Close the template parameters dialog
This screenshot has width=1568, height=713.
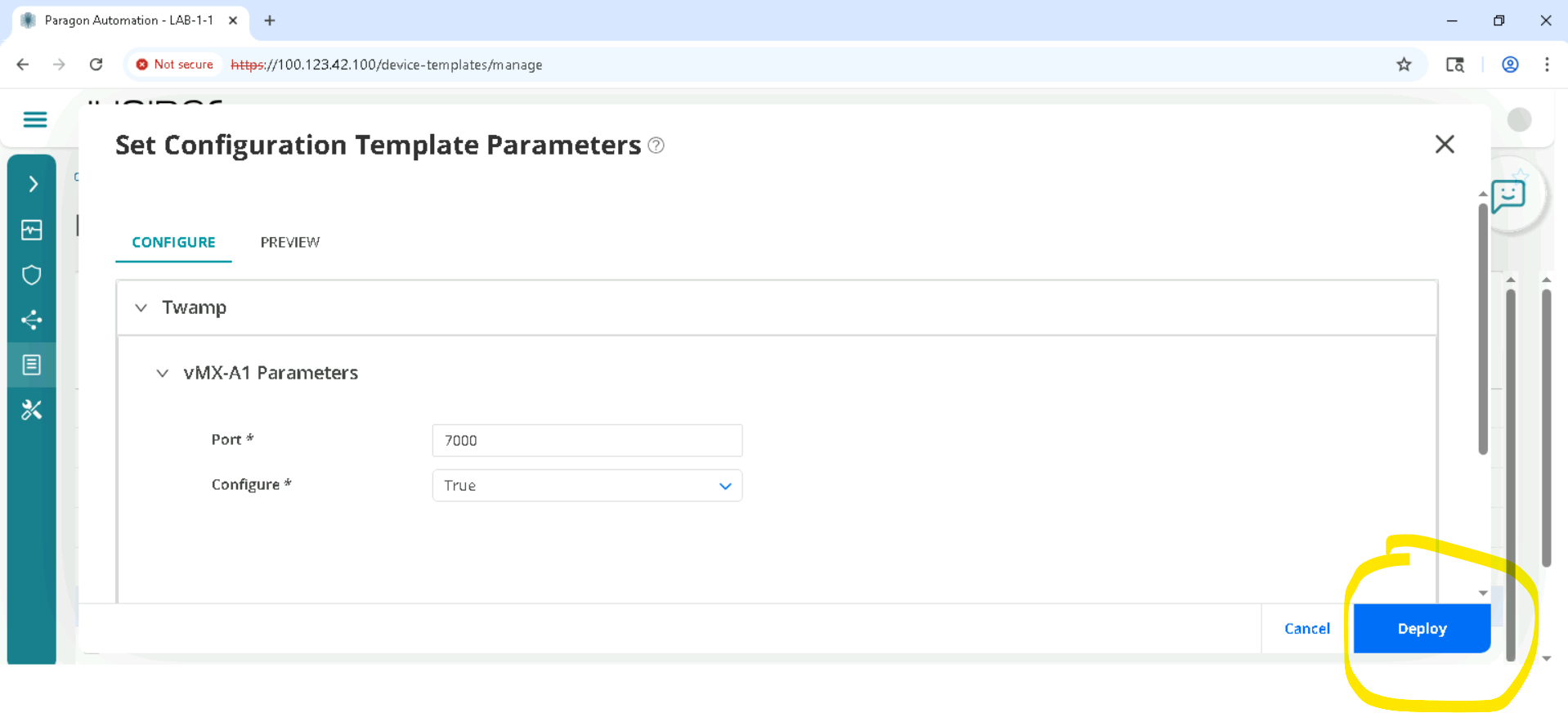click(1445, 145)
